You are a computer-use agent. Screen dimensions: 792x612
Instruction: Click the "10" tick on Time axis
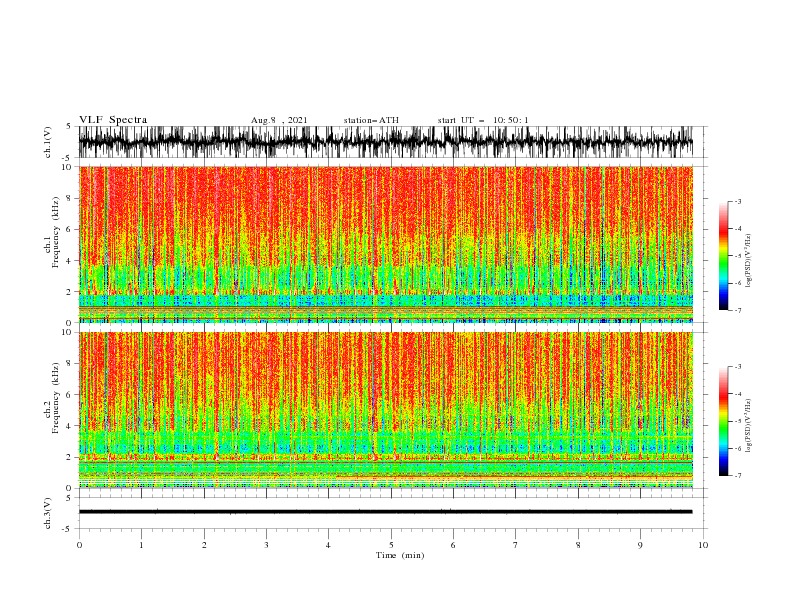[x=703, y=545]
